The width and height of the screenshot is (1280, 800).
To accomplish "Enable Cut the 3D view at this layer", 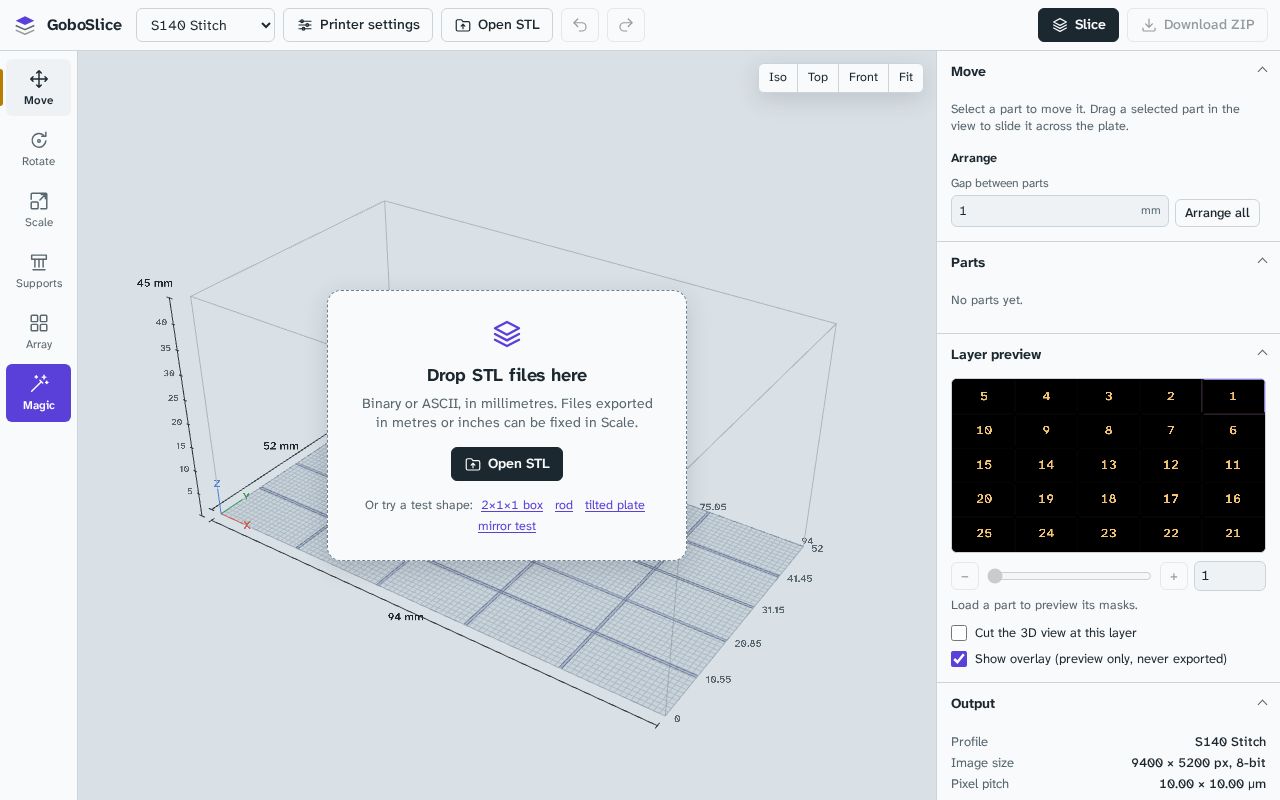I will coord(959,633).
